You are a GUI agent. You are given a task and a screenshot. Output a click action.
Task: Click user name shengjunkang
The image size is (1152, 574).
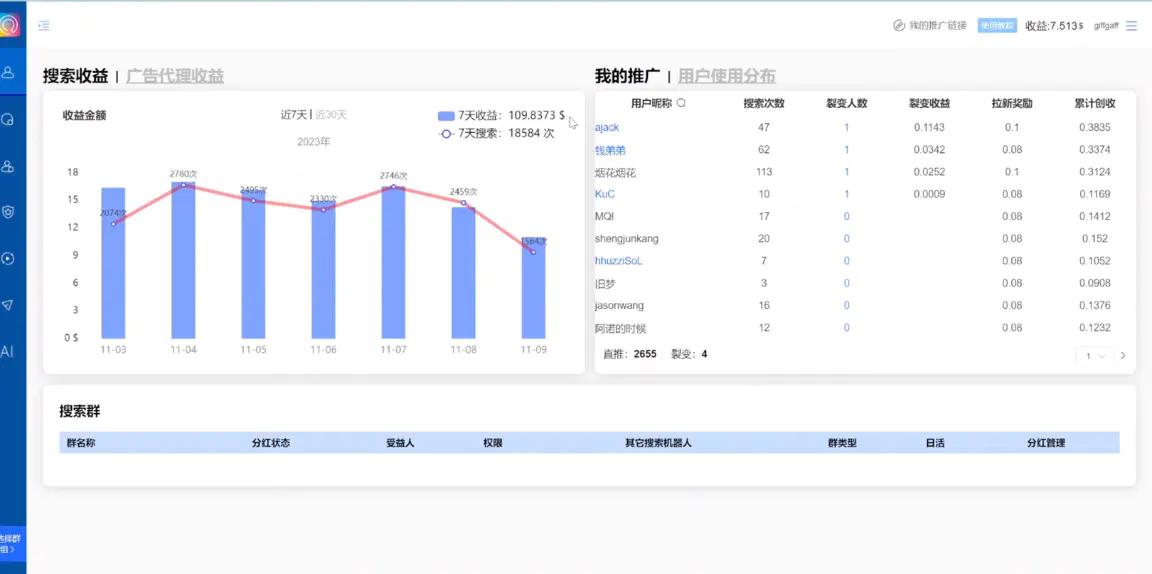pos(627,239)
